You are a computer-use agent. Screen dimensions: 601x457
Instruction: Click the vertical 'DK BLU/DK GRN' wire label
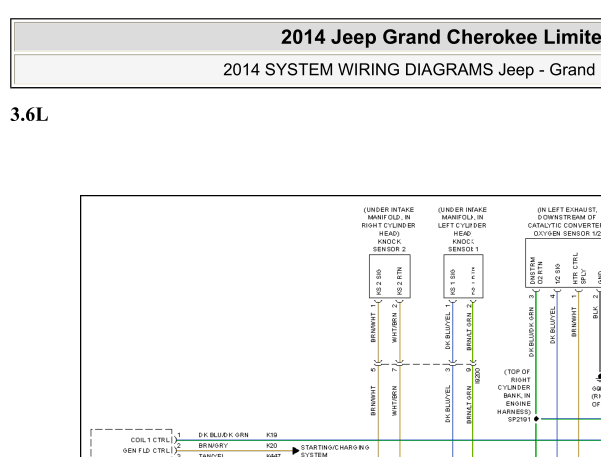point(531,332)
